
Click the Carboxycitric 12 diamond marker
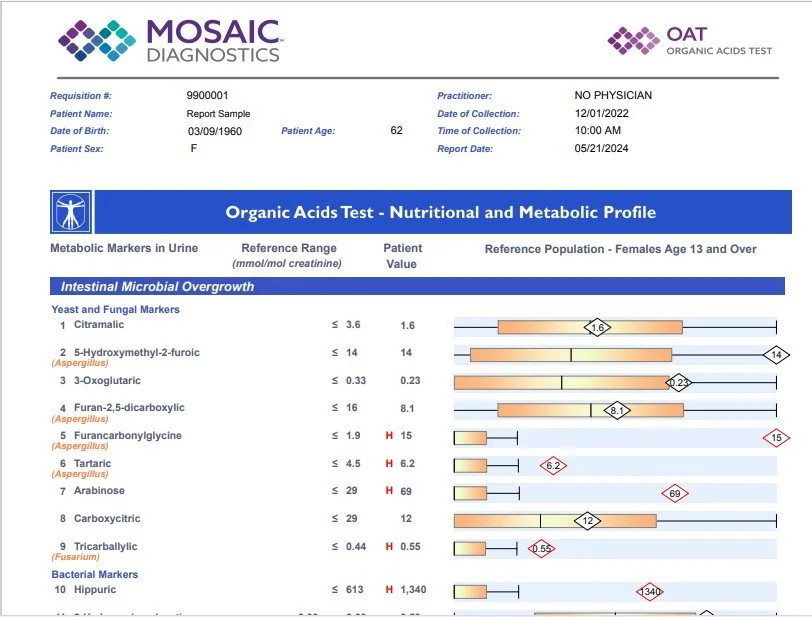coord(587,521)
